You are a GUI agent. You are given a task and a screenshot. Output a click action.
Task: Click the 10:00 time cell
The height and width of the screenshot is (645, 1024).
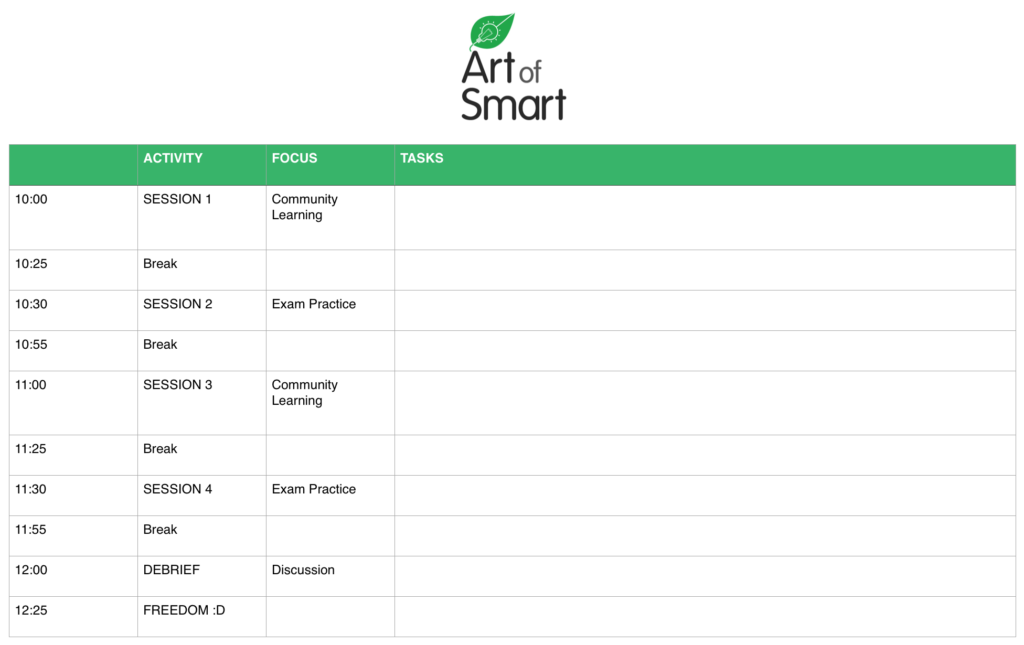pos(32,200)
